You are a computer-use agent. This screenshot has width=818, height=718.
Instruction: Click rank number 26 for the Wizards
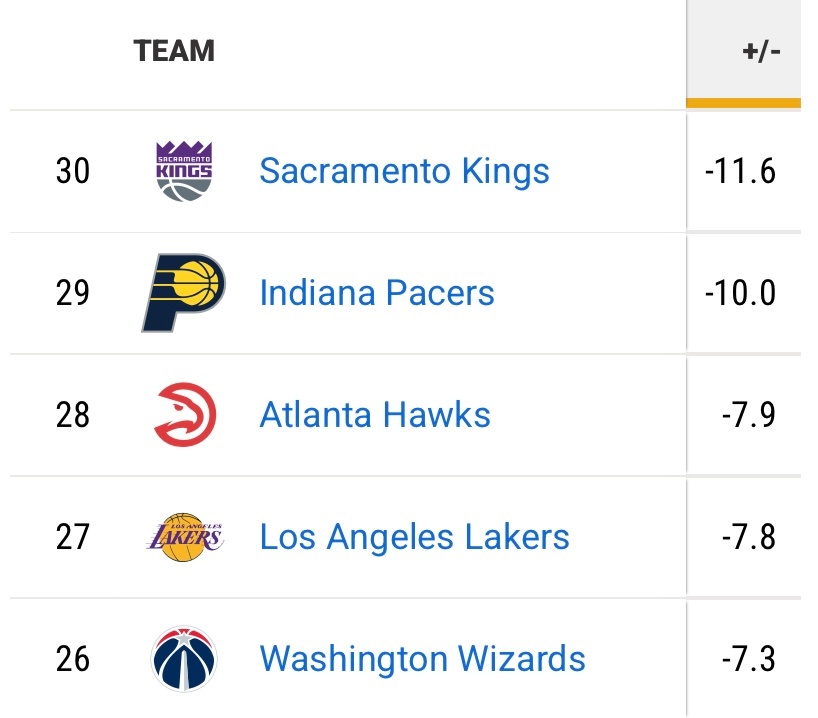(73, 659)
